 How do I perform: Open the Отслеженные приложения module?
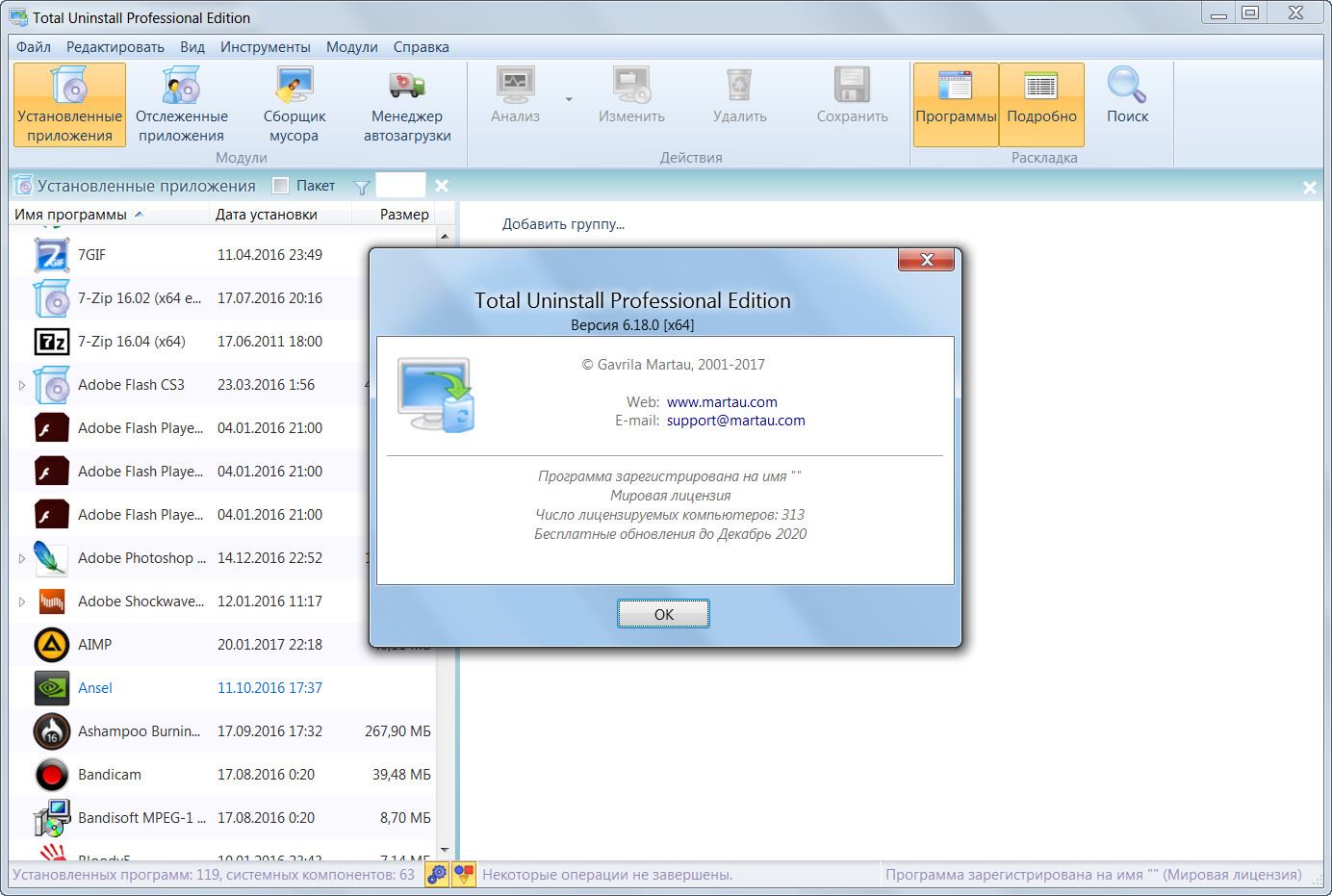click(x=181, y=104)
